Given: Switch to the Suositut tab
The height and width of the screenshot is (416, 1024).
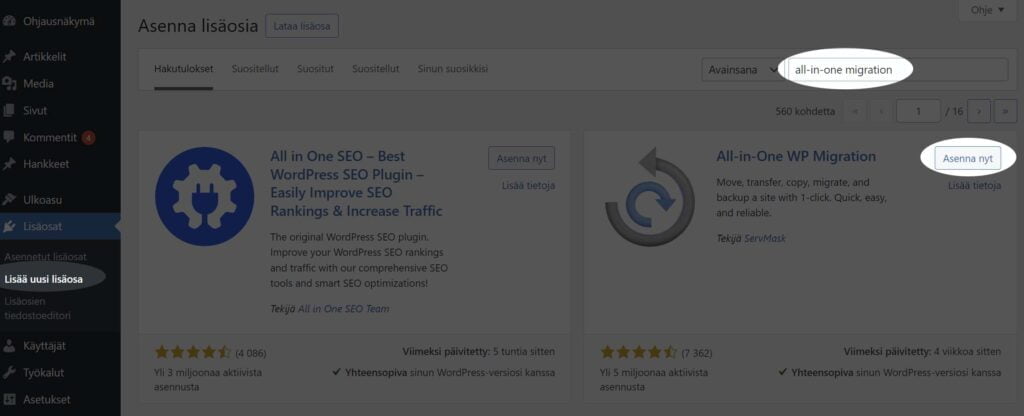Looking at the screenshot, I should point(316,69).
